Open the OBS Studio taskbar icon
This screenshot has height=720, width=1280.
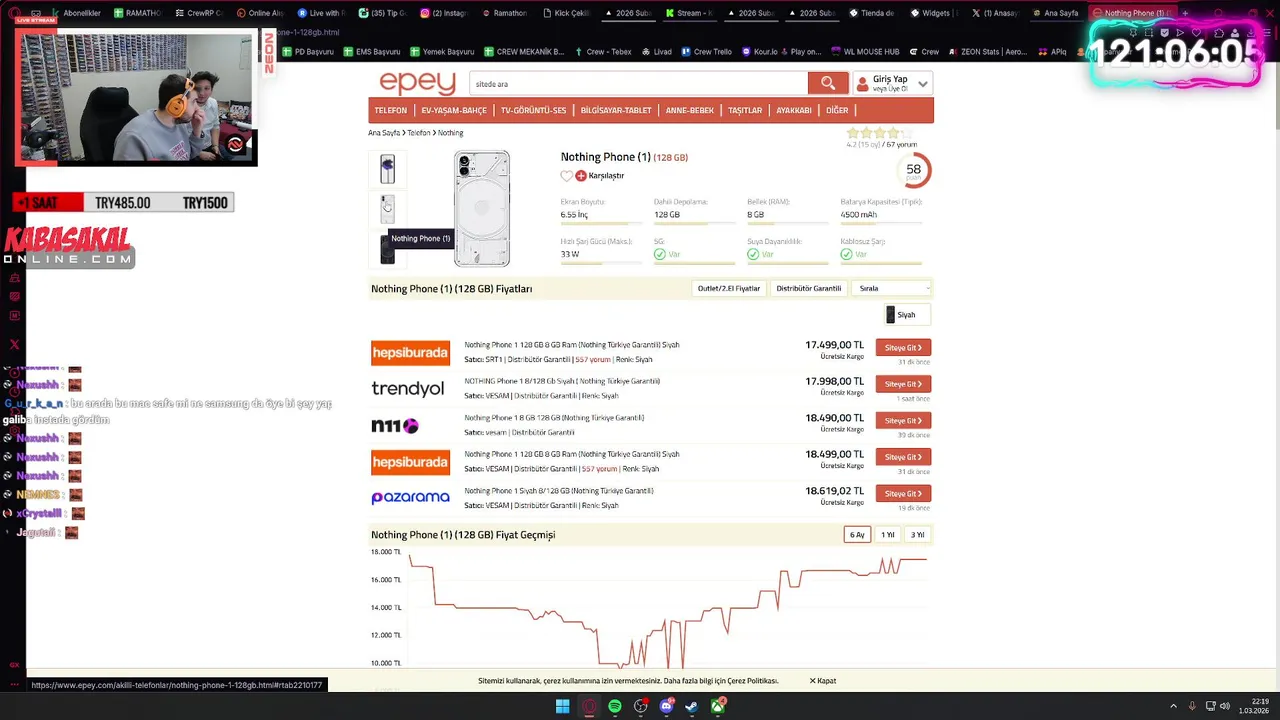[641, 707]
